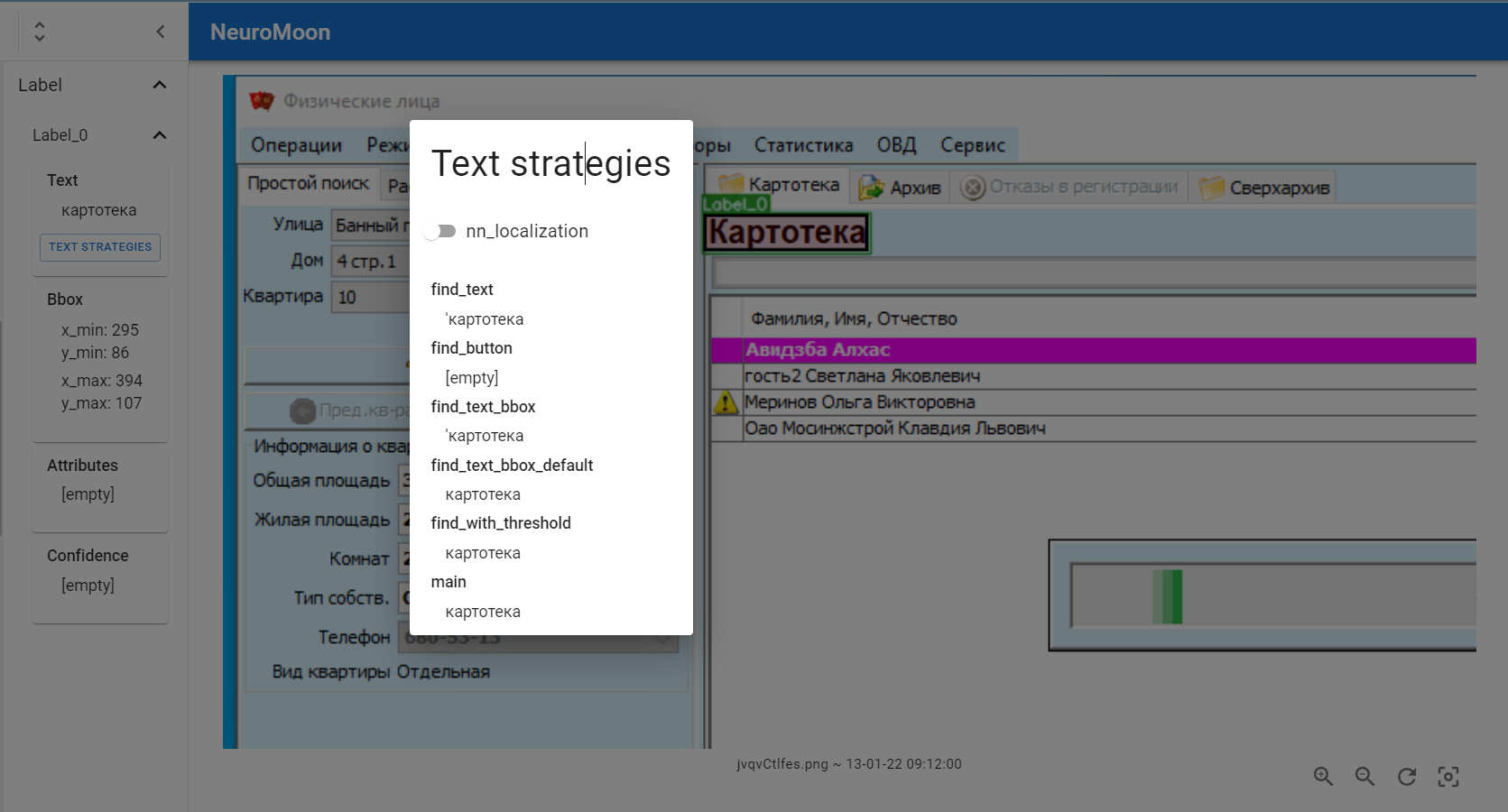Collapse the sidebar with the left chevron
This screenshot has height=812, width=1508.
pos(161,32)
